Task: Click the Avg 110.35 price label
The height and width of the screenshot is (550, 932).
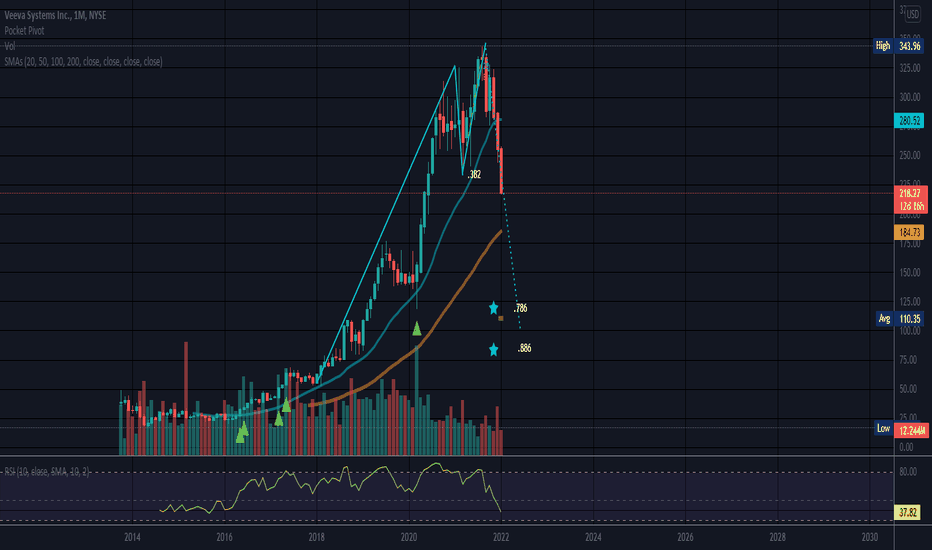Action: [x=900, y=319]
